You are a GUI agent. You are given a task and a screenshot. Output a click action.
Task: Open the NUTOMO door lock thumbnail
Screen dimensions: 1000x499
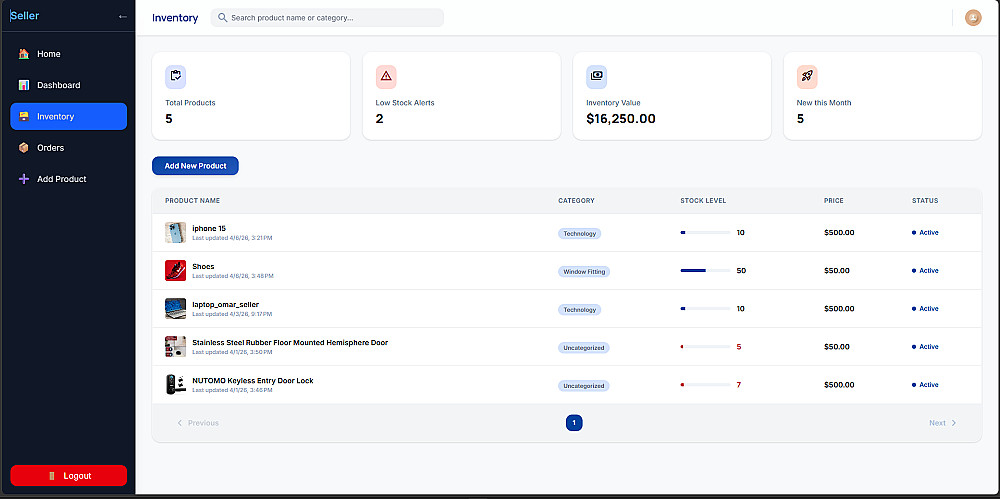[x=175, y=385]
